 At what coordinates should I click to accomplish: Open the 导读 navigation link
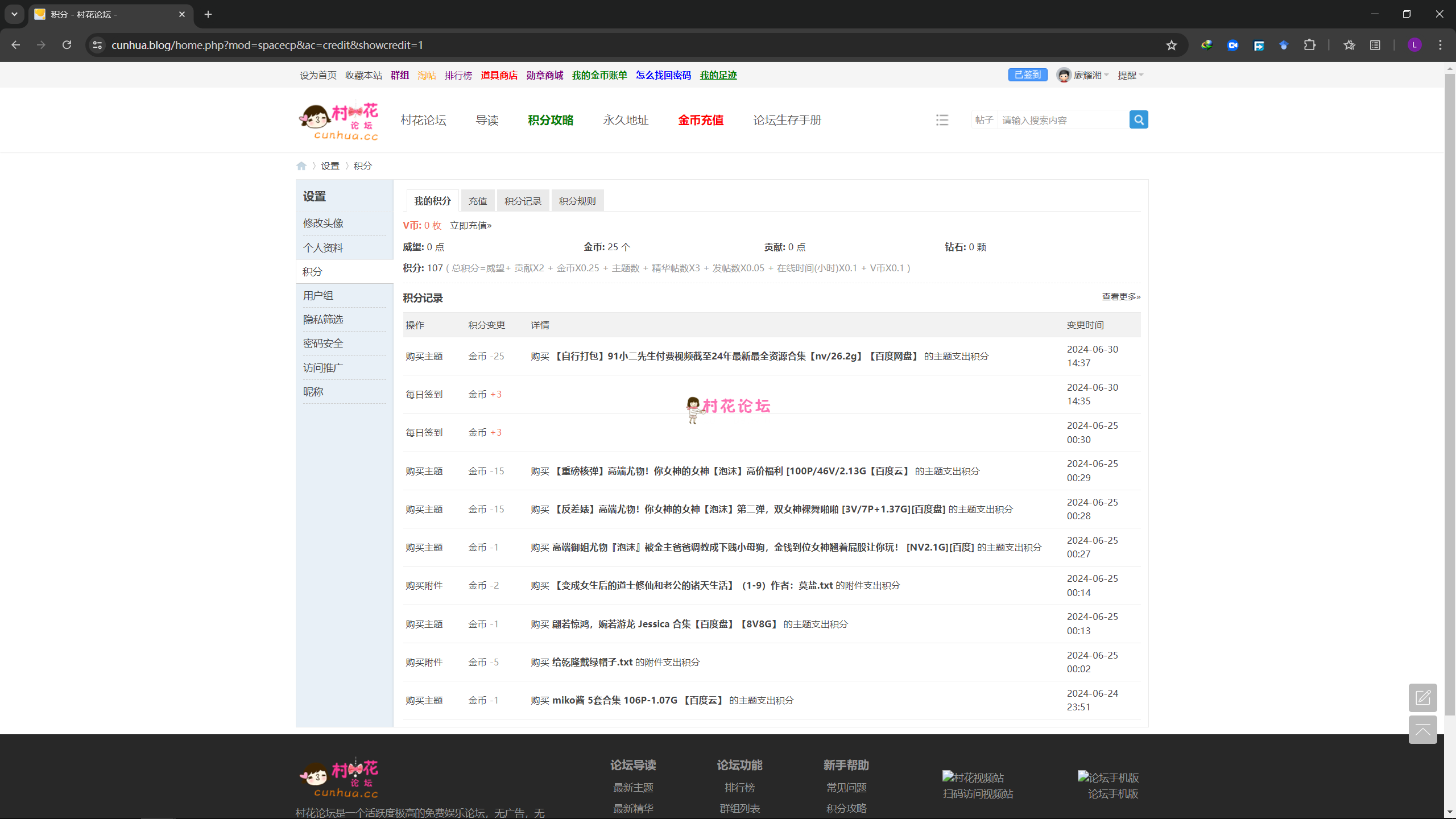[487, 120]
